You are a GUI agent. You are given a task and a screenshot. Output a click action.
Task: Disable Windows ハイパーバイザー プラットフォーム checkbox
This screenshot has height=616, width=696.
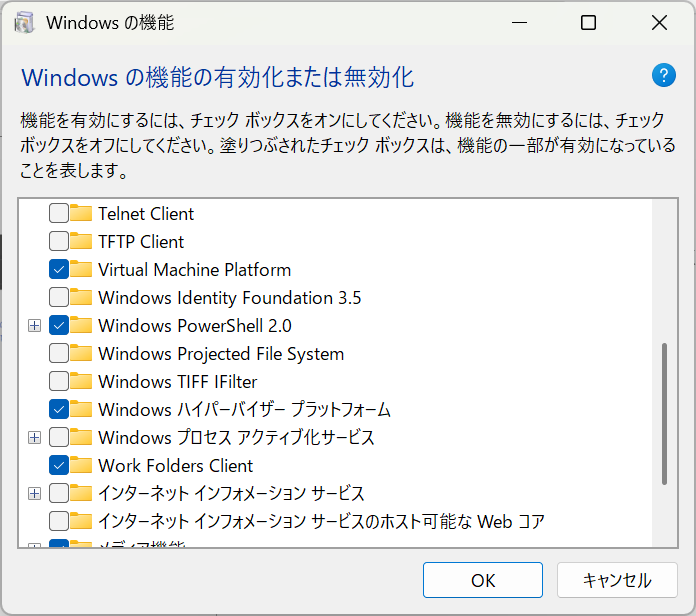(x=59, y=409)
